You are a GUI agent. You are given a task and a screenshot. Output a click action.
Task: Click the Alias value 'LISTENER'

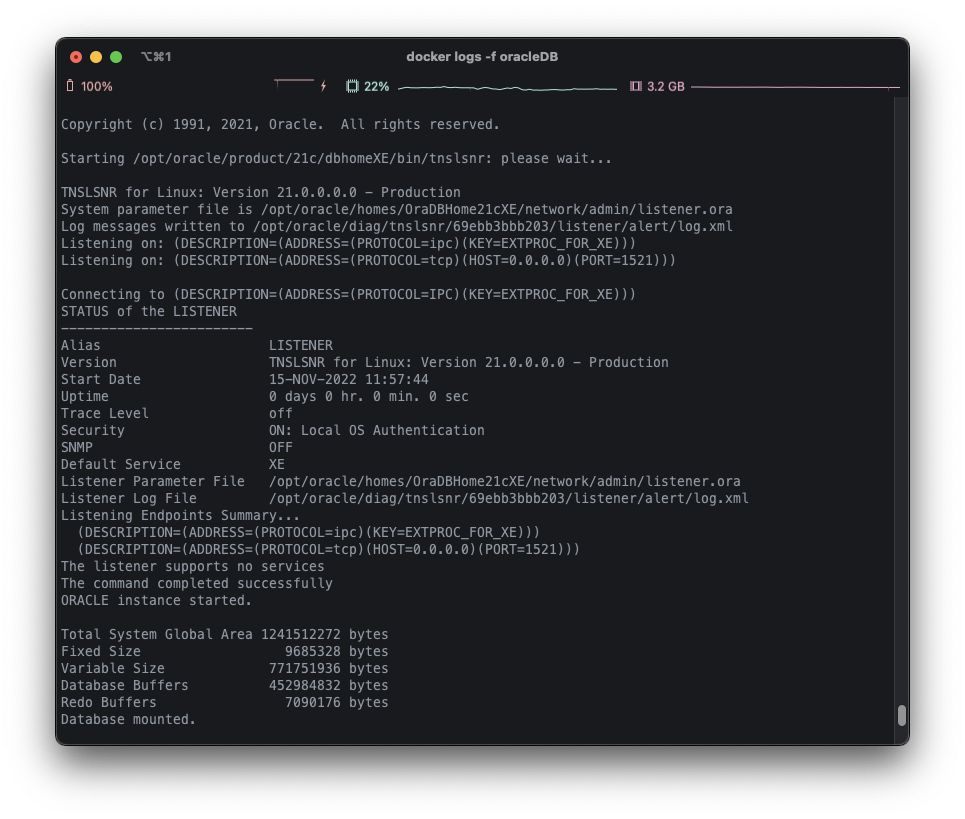click(300, 345)
